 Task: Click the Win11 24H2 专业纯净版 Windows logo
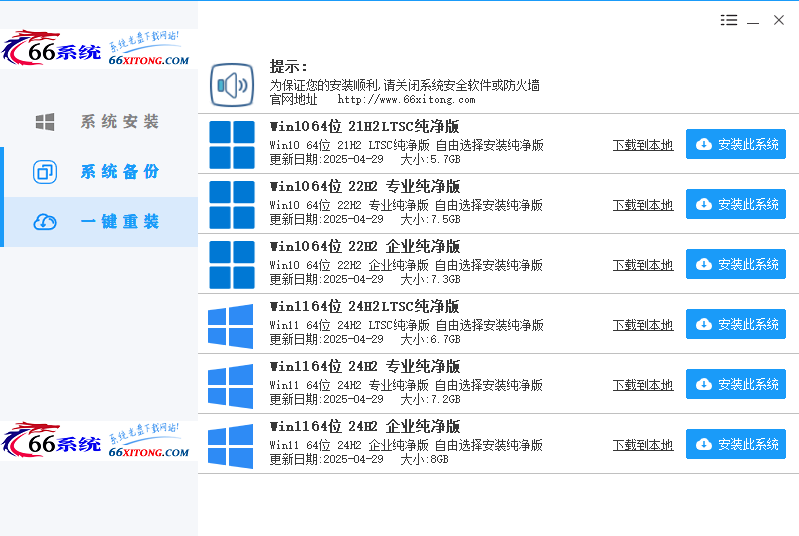click(x=230, y=386)
